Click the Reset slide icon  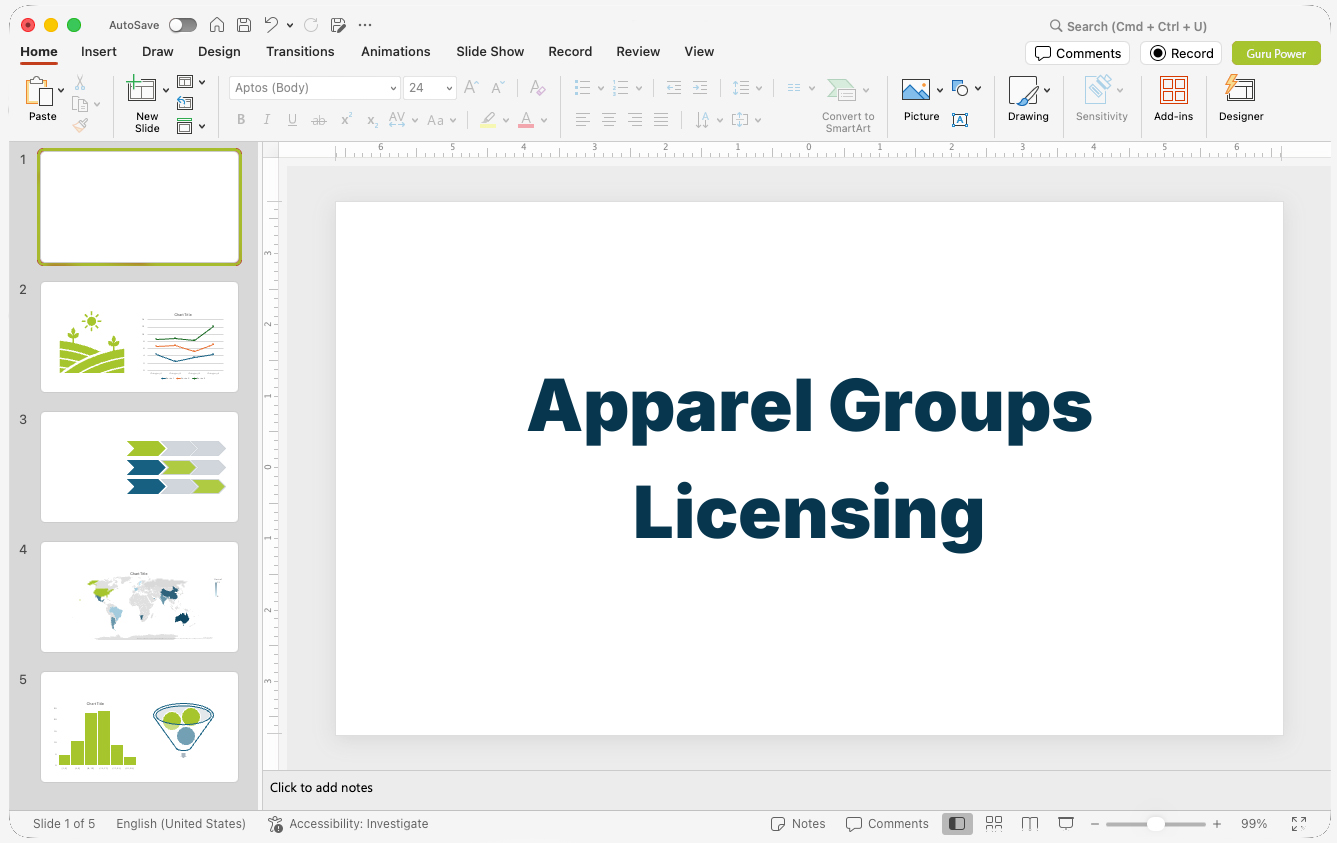click(x=185, y=103)
